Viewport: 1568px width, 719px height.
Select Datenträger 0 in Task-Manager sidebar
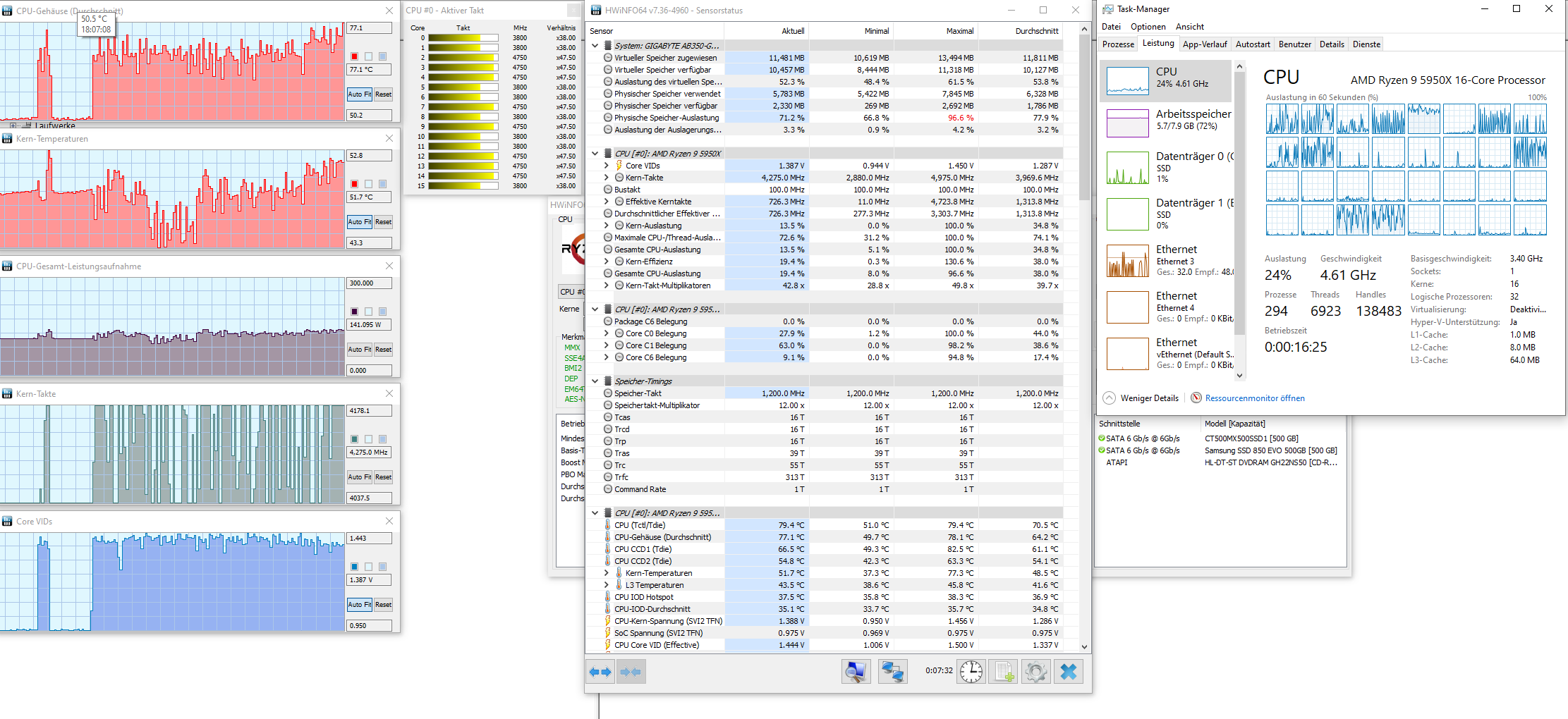[1167, 169]
